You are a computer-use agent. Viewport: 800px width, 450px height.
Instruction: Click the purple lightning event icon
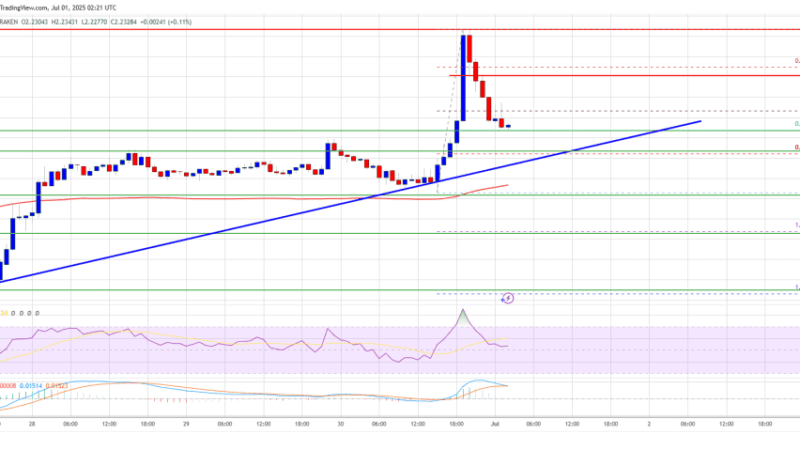[x=508, y=298]
